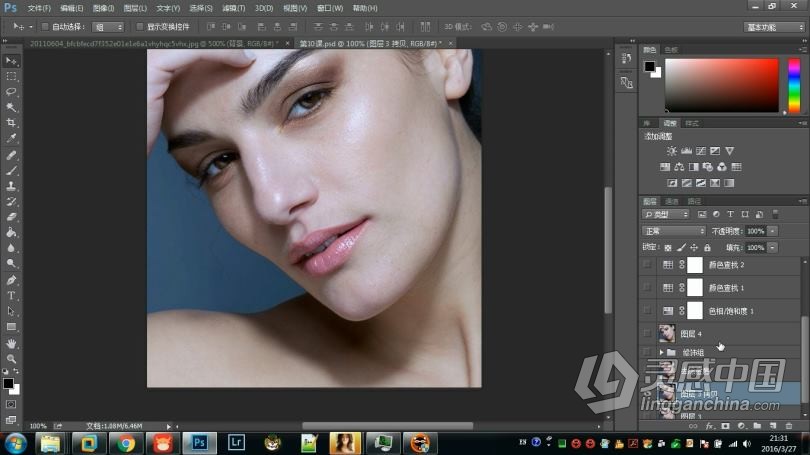Add a Curves adjustment

[700, 151]
